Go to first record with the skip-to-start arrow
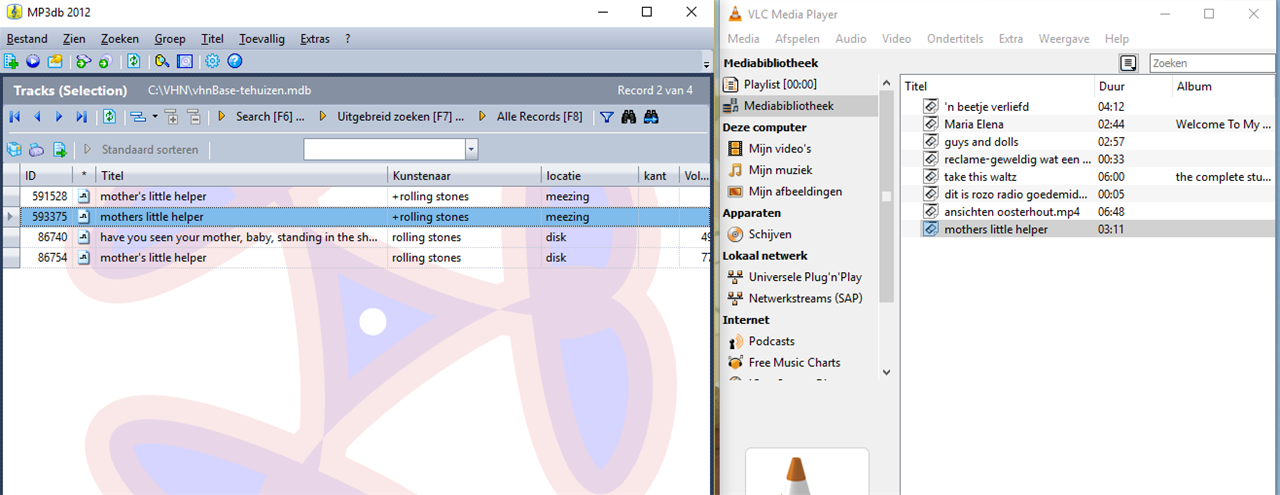The width and height of the screenshot is (1280, 495). click(x=14, y=117)
